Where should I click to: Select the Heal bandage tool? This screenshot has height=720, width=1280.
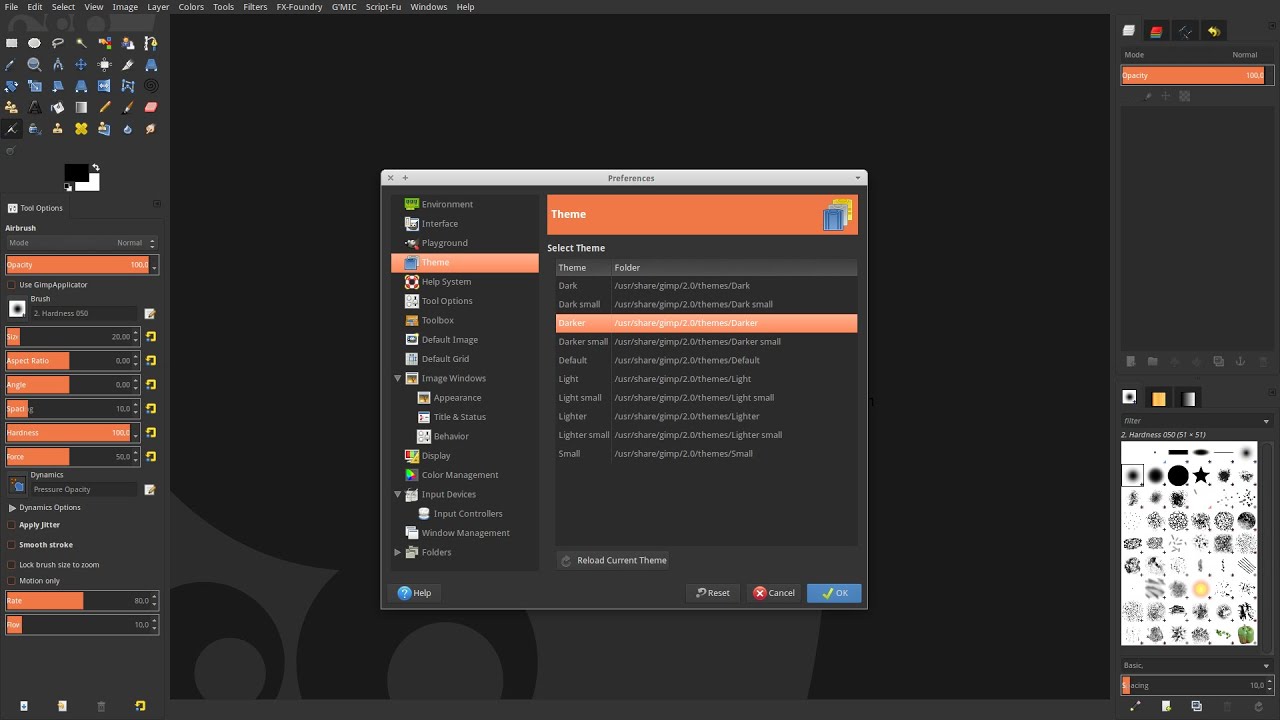point(81,129)
